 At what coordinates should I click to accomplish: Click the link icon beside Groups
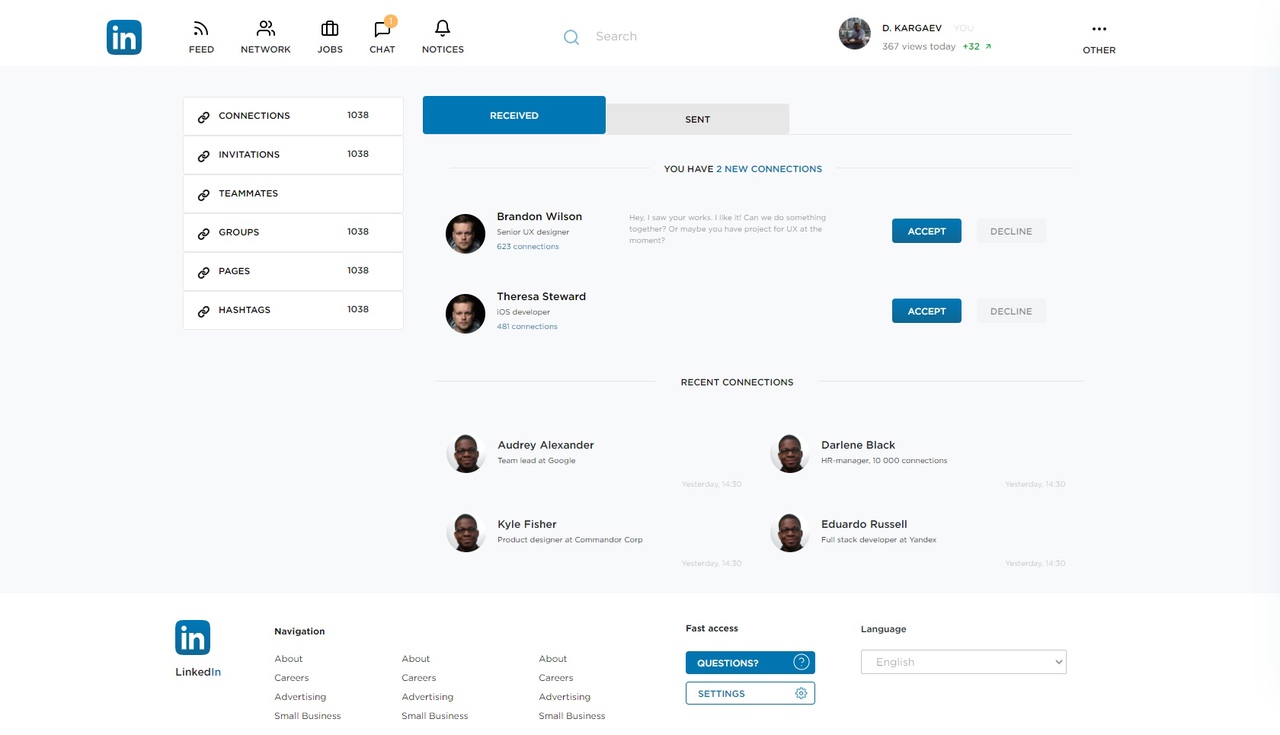[203, 233]
